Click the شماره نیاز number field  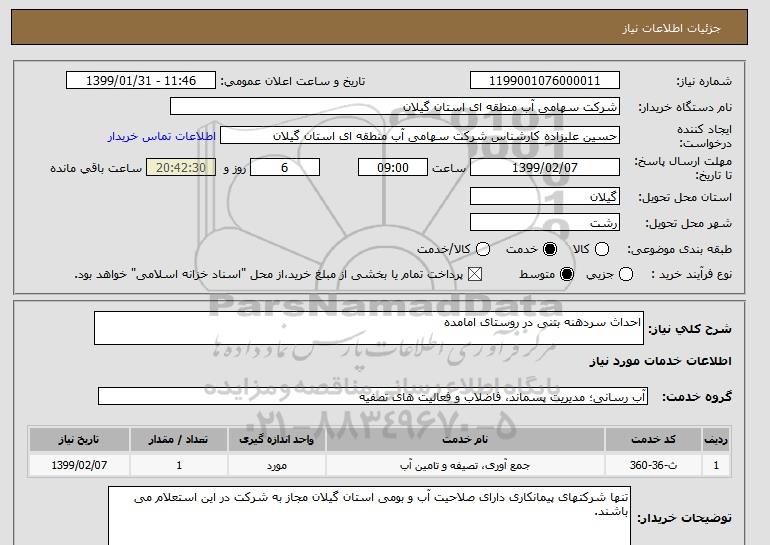point(545,81)
